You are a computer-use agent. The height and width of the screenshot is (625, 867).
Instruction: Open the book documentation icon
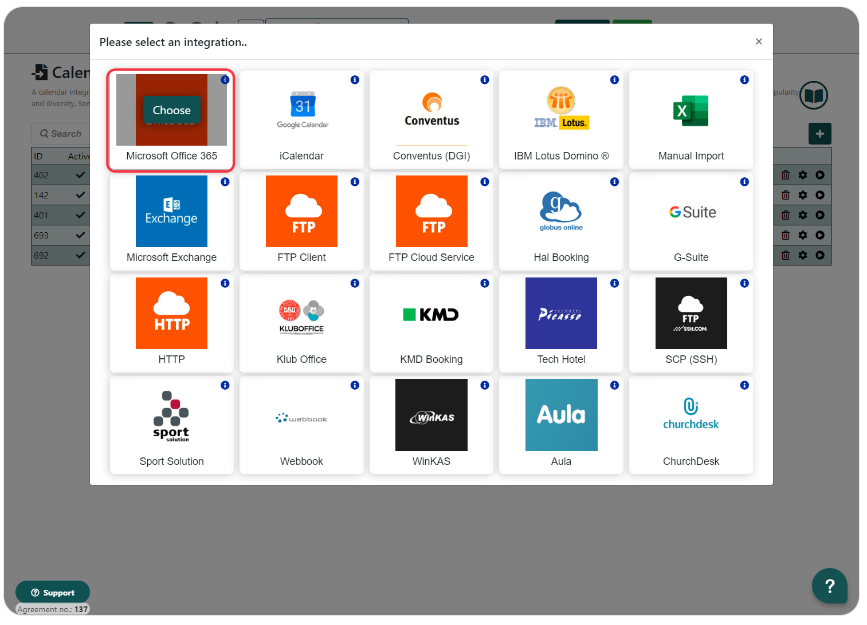[813, 95]
